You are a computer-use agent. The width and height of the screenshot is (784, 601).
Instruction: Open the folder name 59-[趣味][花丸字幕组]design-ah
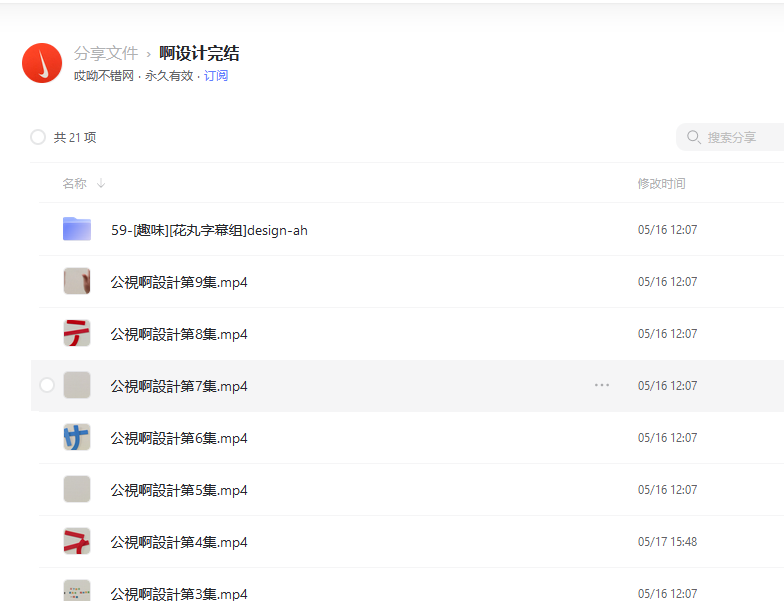pyautogui.click(x=209, y=230)
